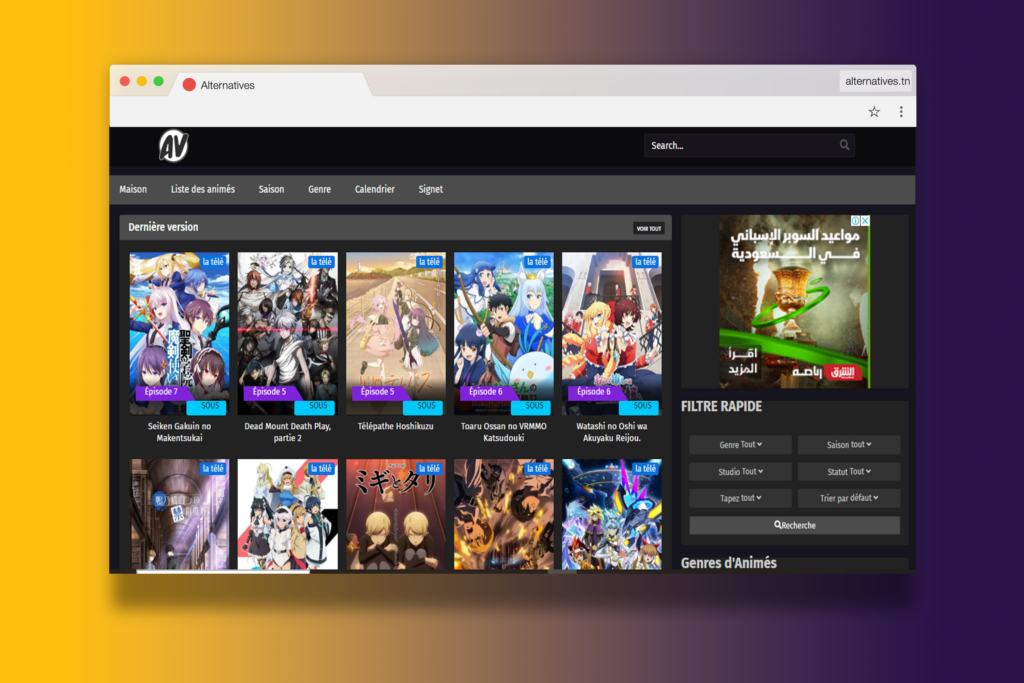
Task: Open the Trier par défaut dropdown
Action: click(849, 498)
